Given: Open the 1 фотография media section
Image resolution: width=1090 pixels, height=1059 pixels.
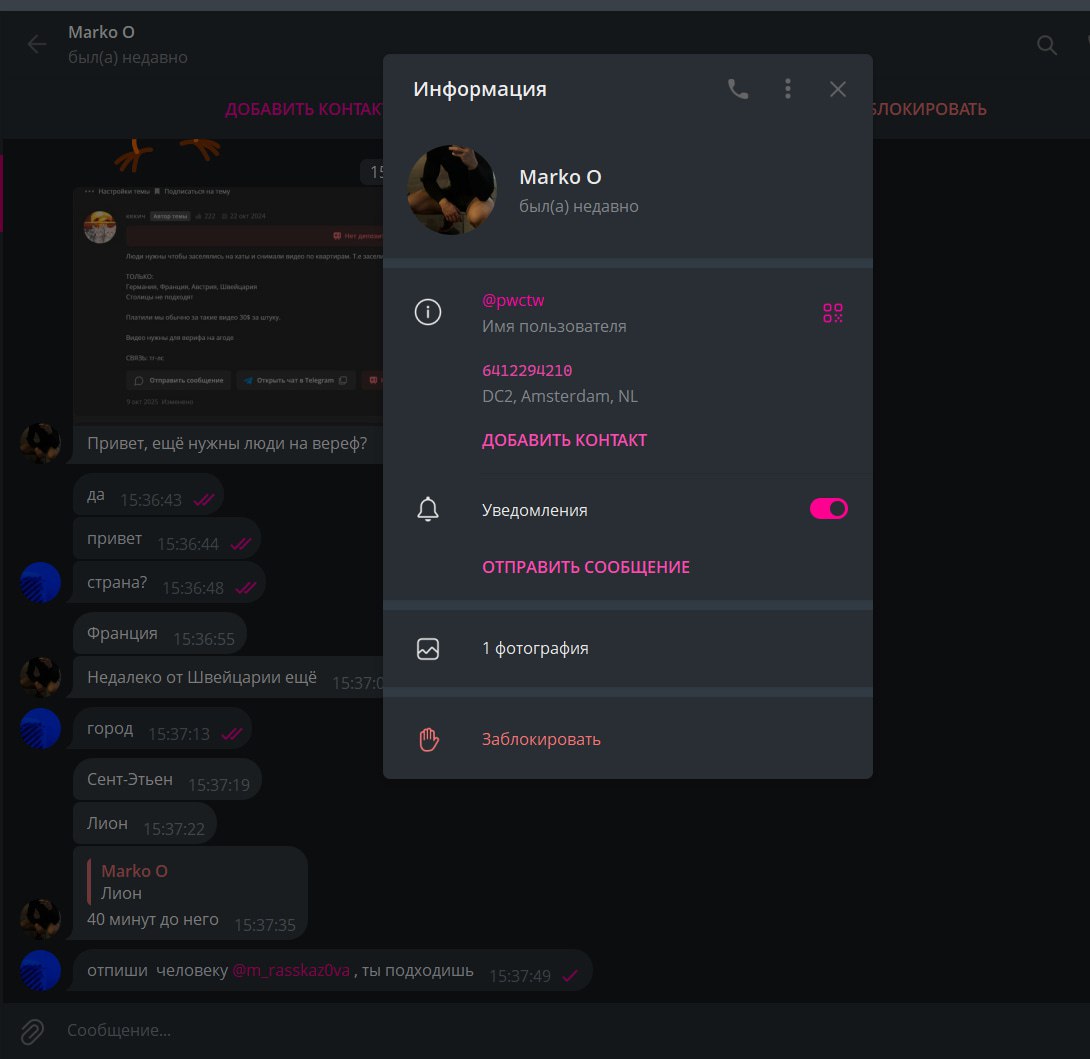Looking at the screenshot, I should click(x=628, y=649).
